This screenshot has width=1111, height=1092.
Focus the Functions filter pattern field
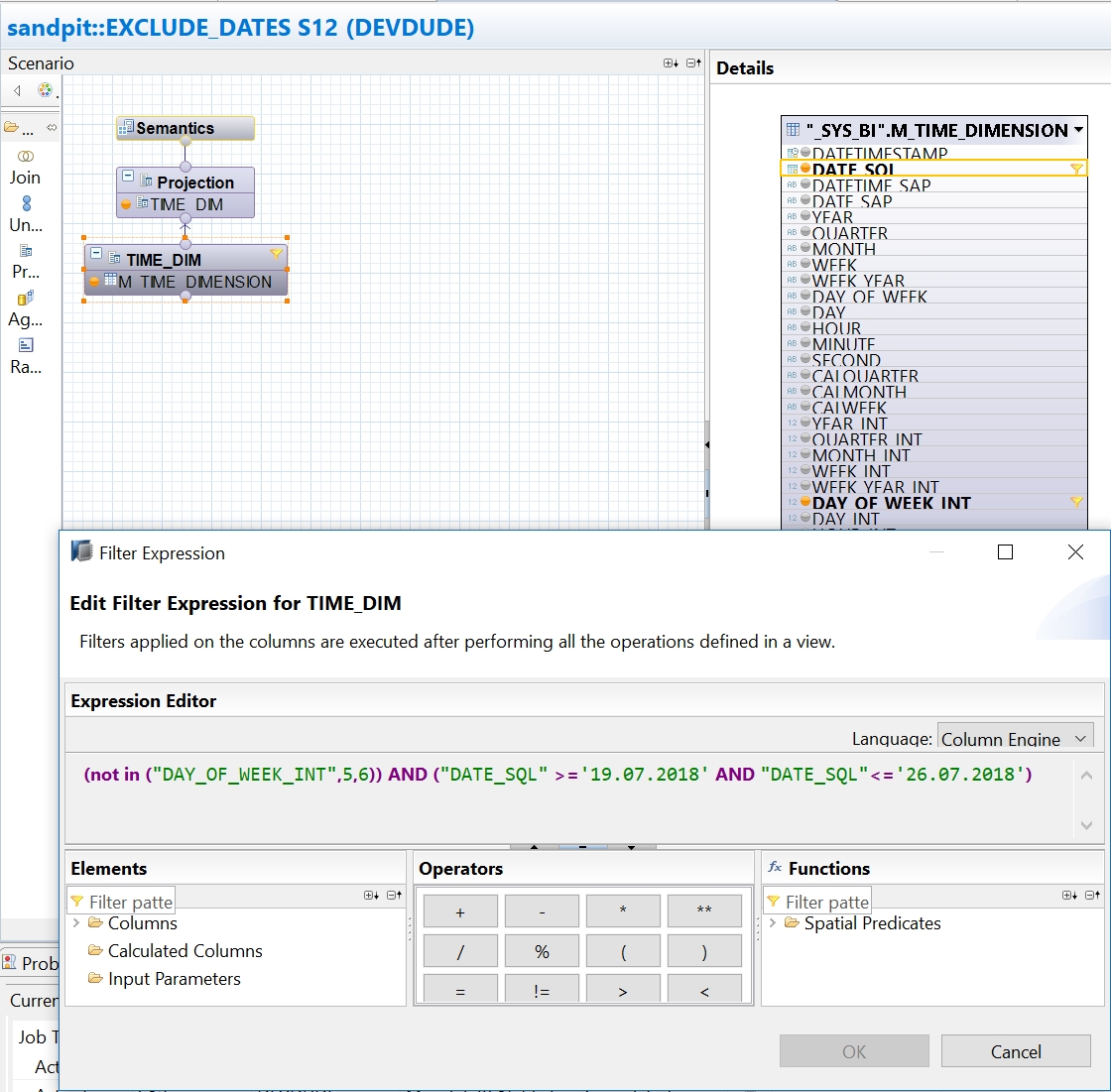tap(817, 902)
